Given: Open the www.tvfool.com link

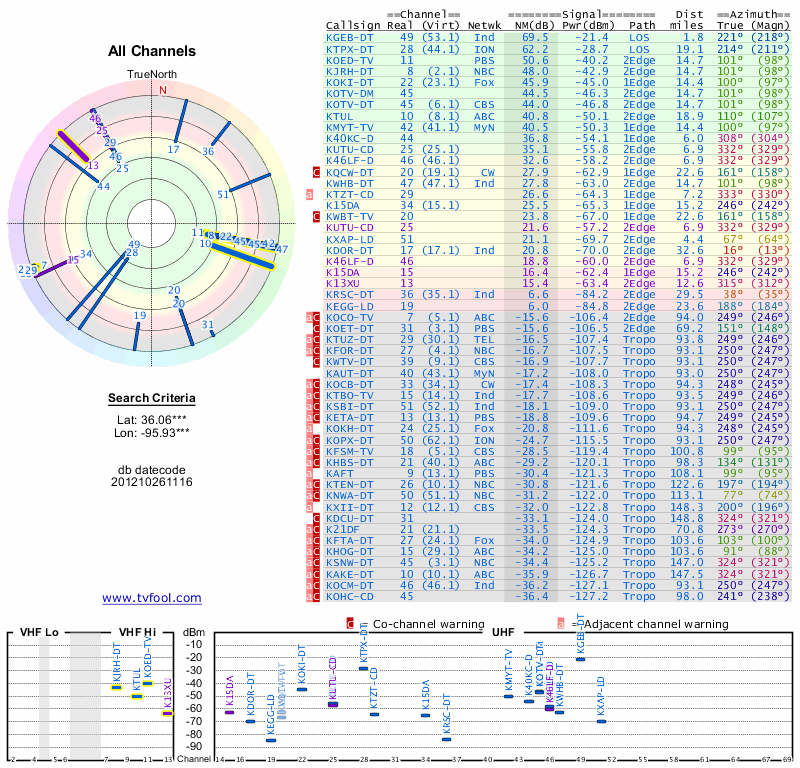Looking at the screenshot, I should click(152, 598).
